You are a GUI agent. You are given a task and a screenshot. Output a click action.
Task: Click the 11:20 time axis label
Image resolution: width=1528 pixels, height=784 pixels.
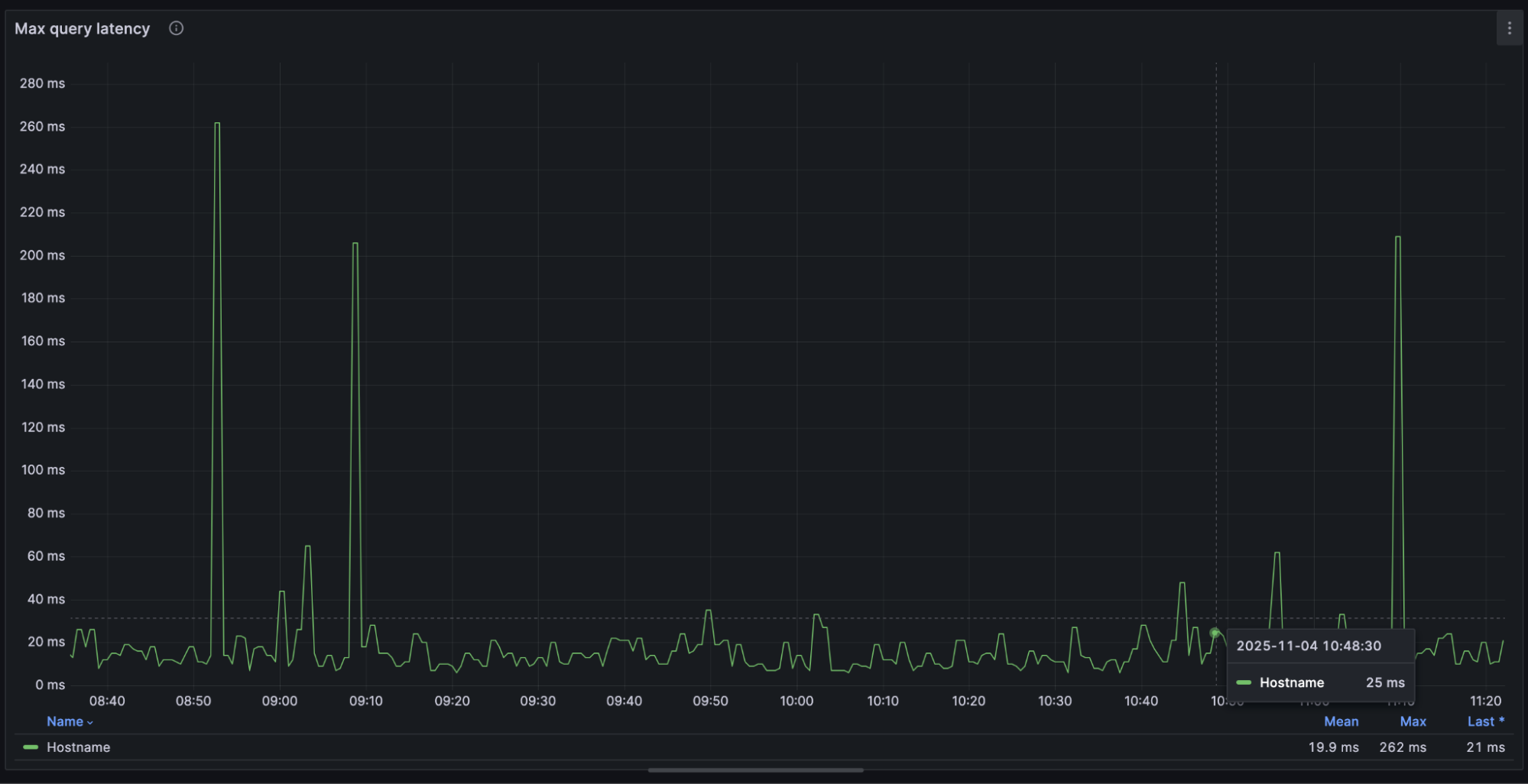1486,700
